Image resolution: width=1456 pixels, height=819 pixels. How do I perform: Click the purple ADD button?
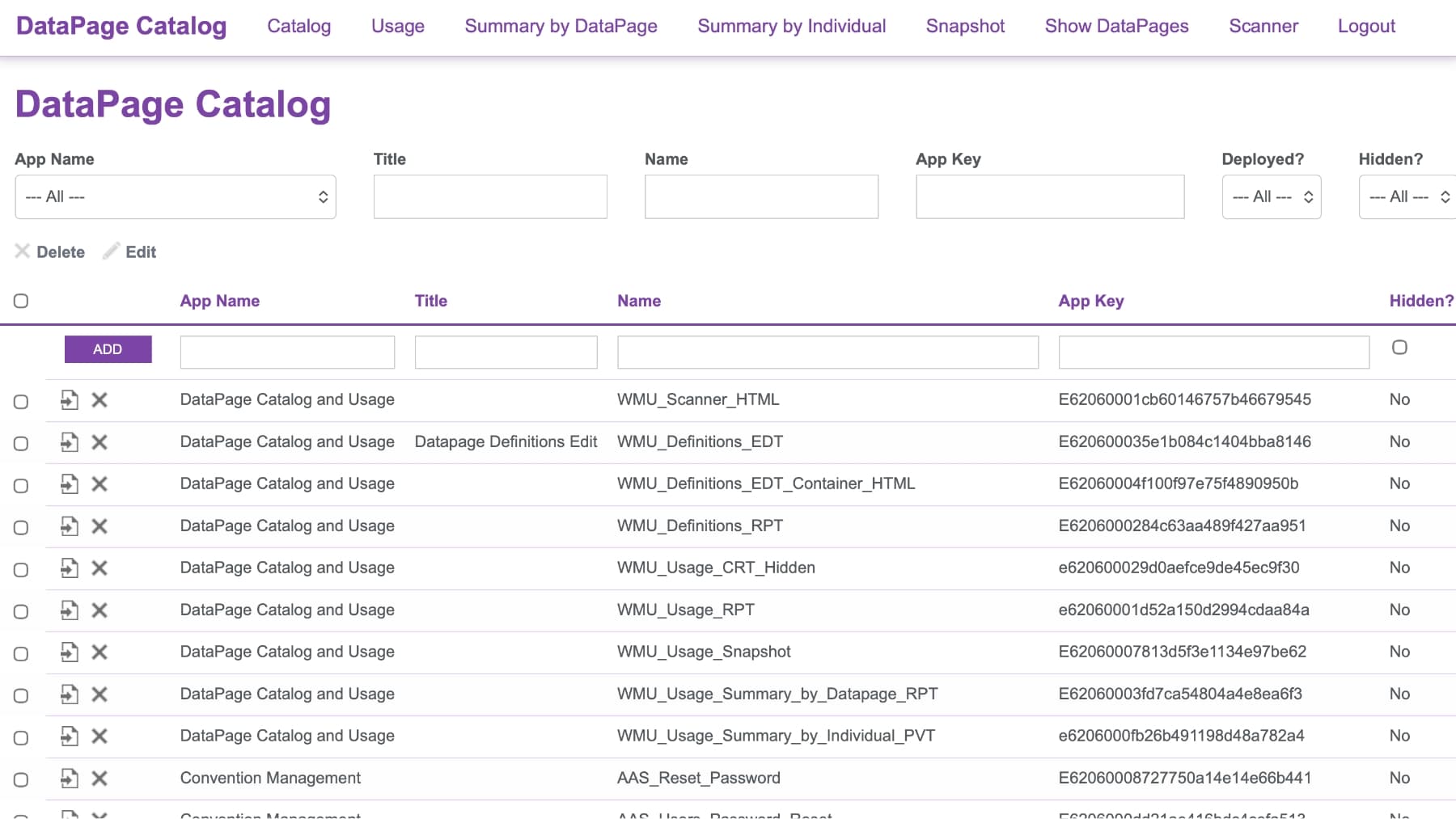click(108, 349)
